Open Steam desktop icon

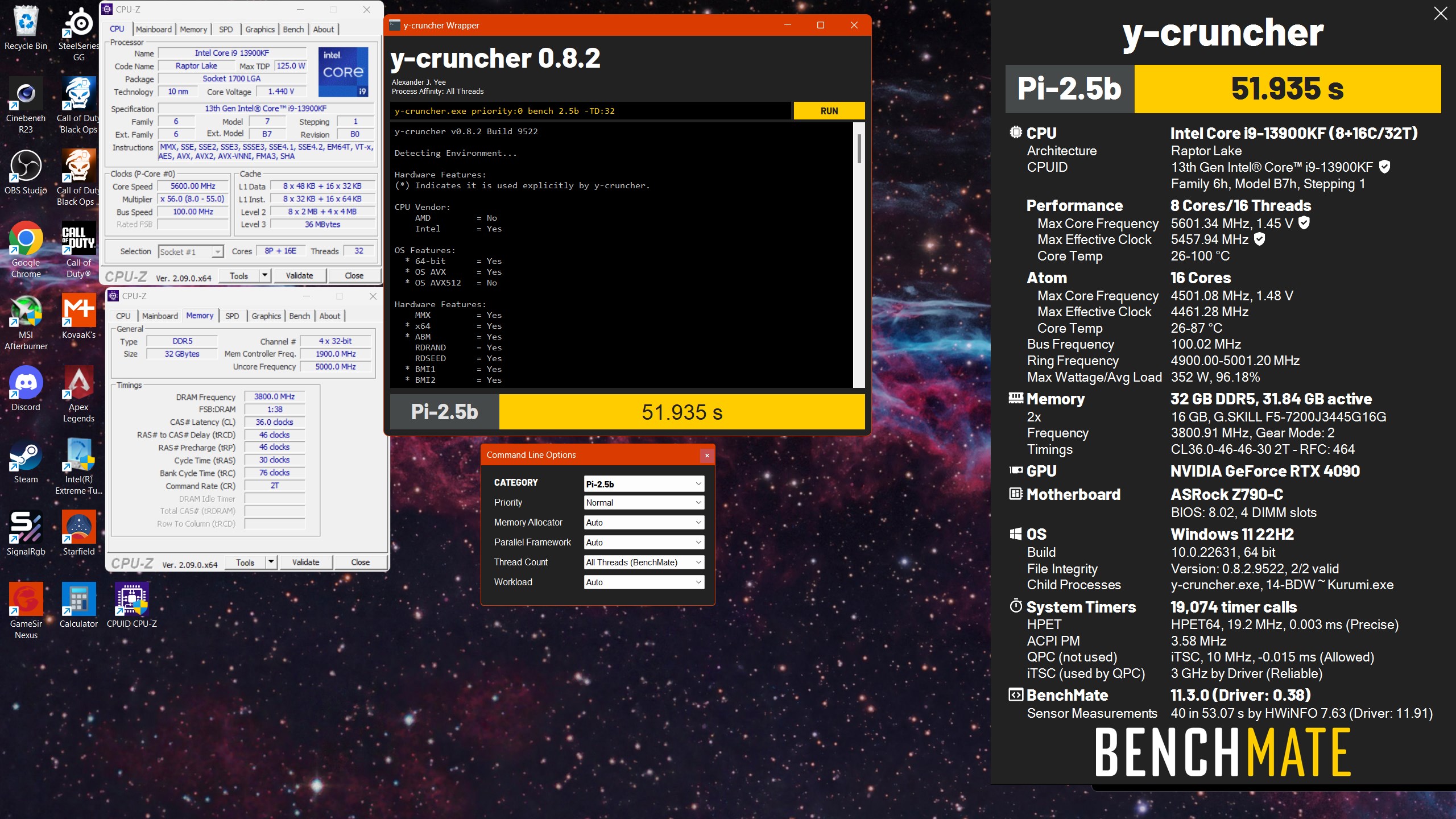(26, 461)
